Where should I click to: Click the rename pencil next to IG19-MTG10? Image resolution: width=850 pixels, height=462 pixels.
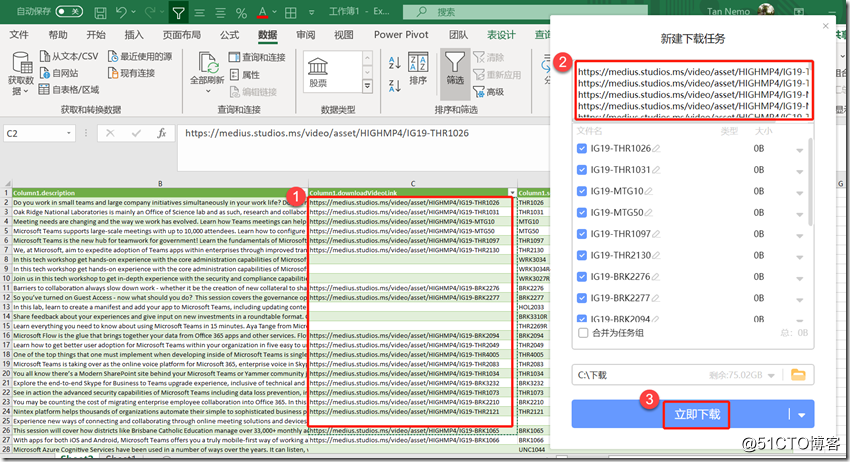(649, 191)
